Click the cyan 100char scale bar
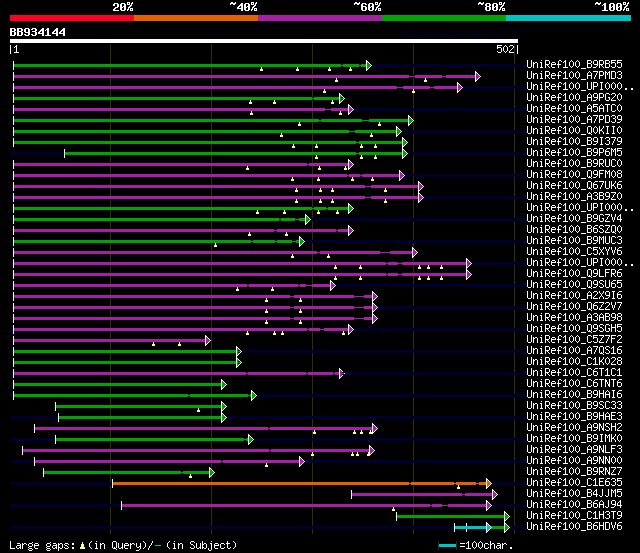 447,546
